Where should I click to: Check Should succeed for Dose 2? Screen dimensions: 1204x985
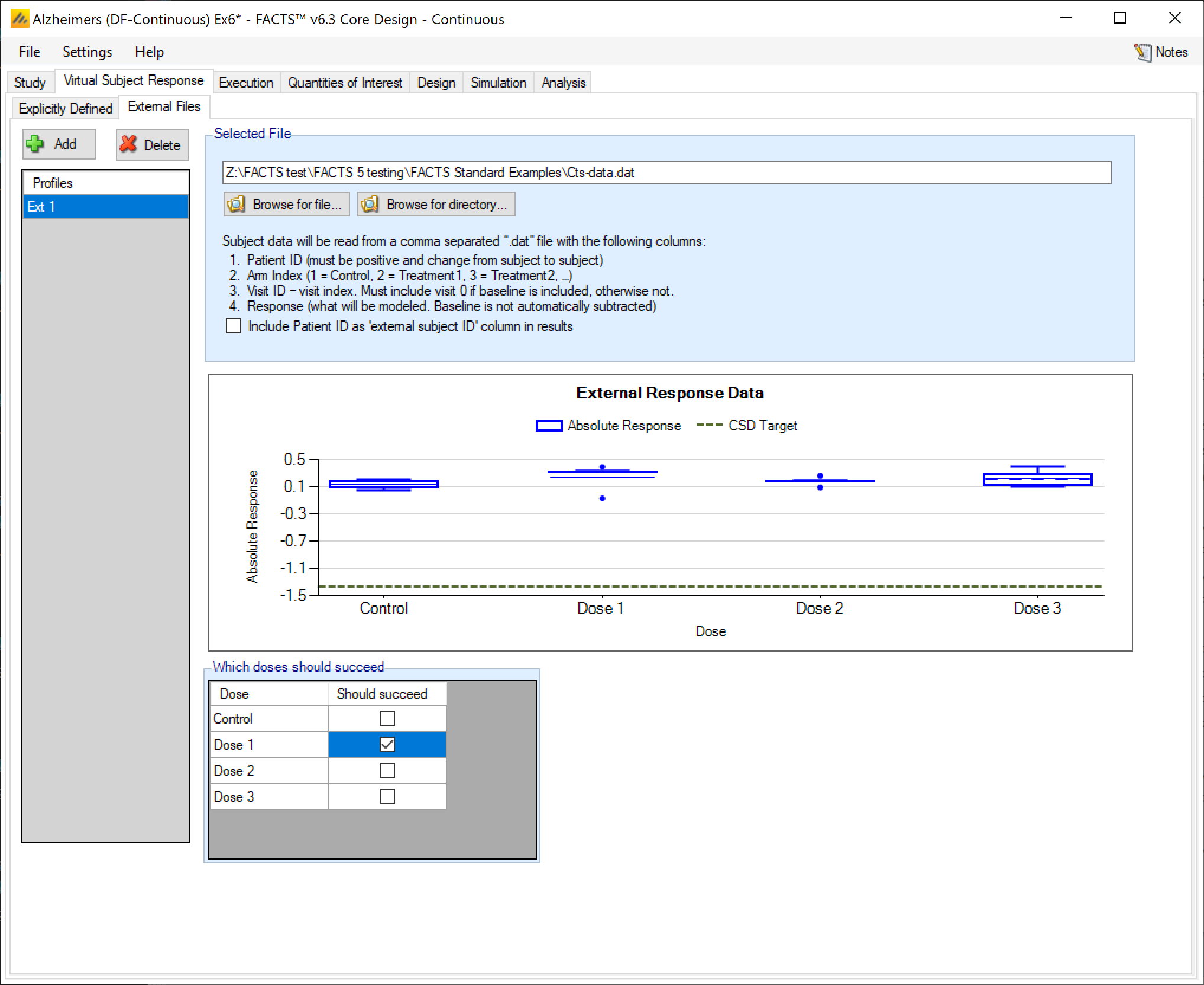[x=387, y=770]
